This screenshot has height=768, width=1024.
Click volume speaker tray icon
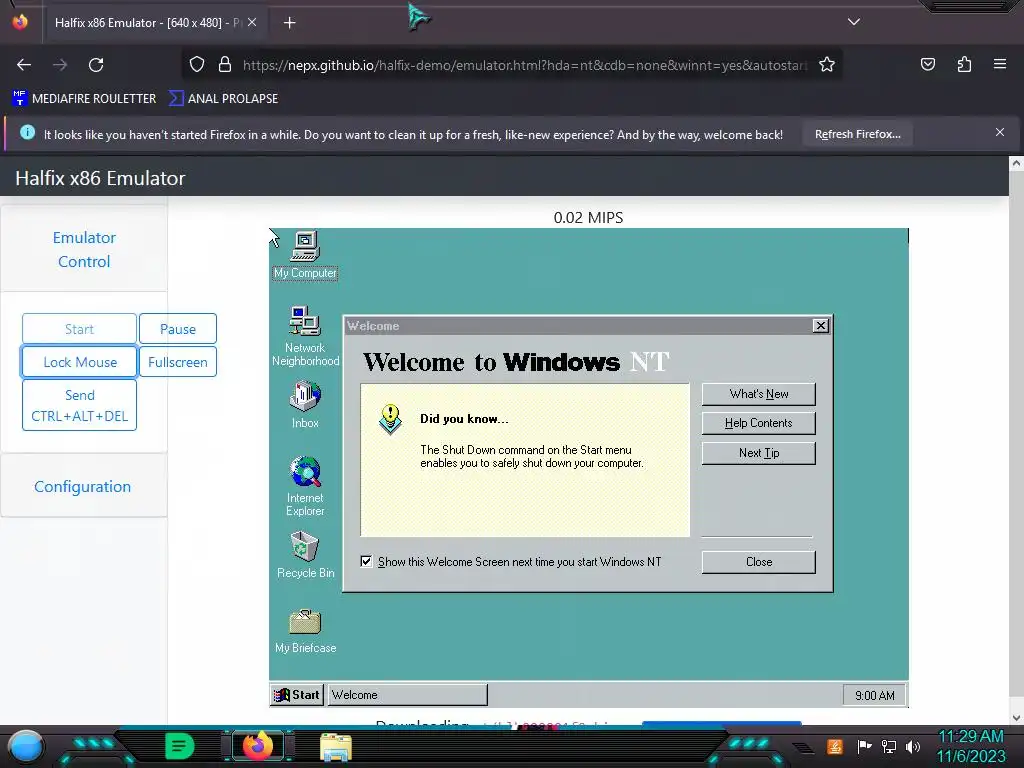coord(913,746)
